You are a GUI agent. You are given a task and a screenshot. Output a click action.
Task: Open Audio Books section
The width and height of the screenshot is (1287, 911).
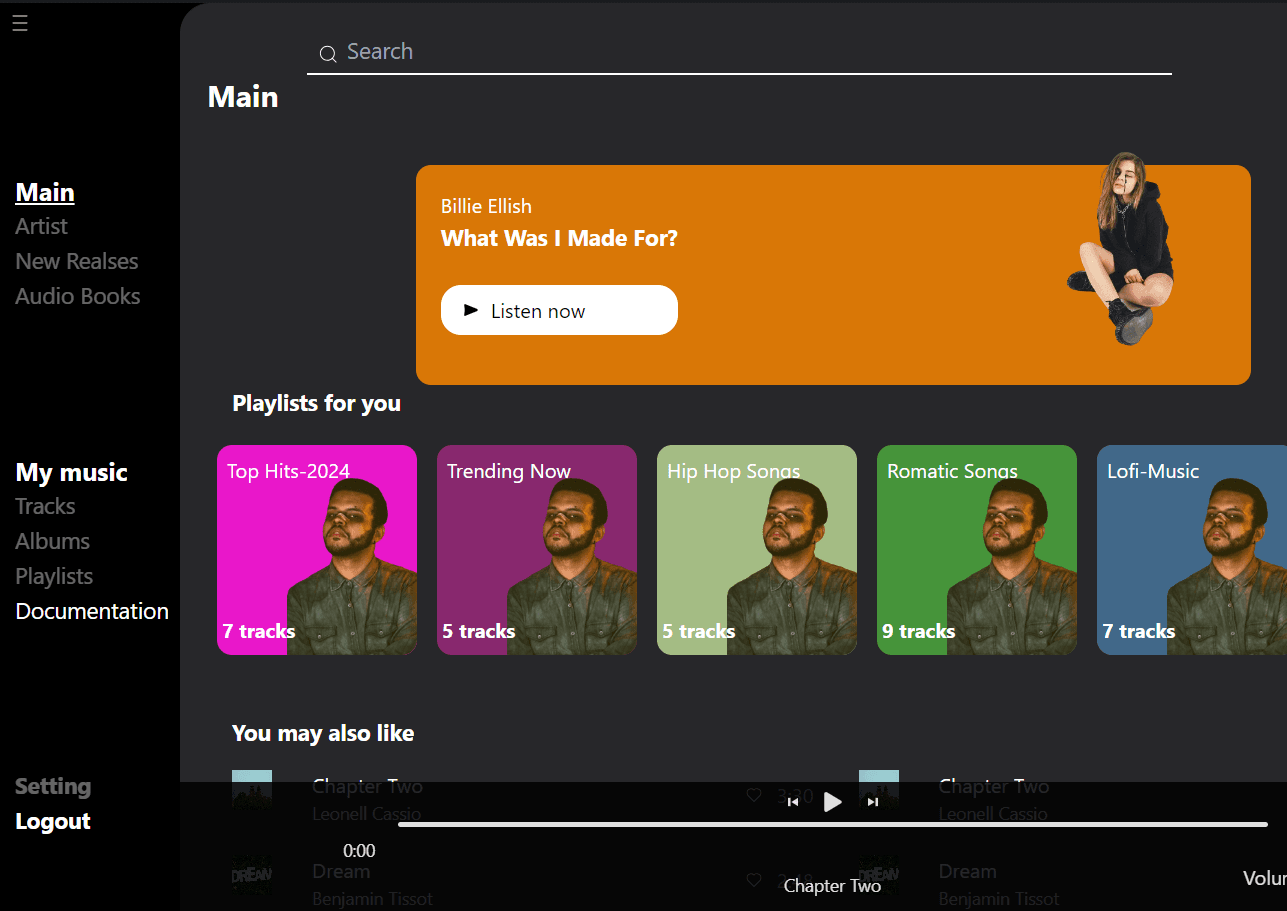point(78,297)
